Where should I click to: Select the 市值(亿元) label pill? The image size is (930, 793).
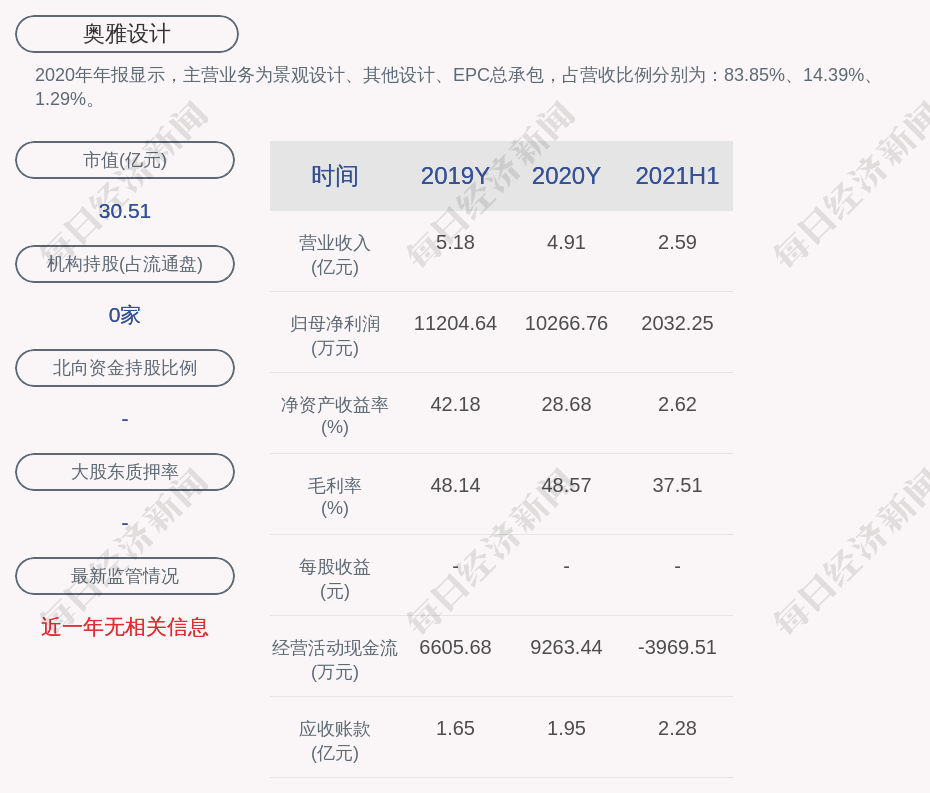125,160
